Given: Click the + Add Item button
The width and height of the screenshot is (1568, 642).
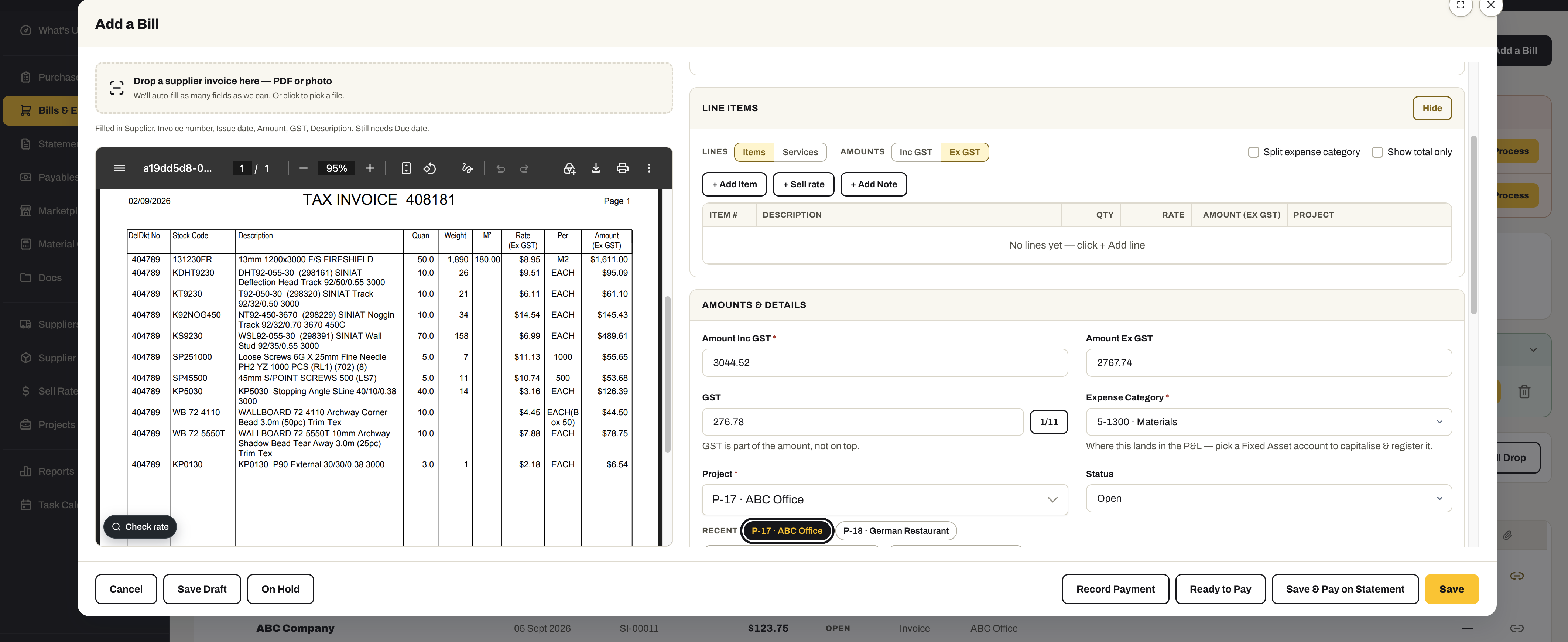Looking at the screenshot, I should (x=734, y=184).
